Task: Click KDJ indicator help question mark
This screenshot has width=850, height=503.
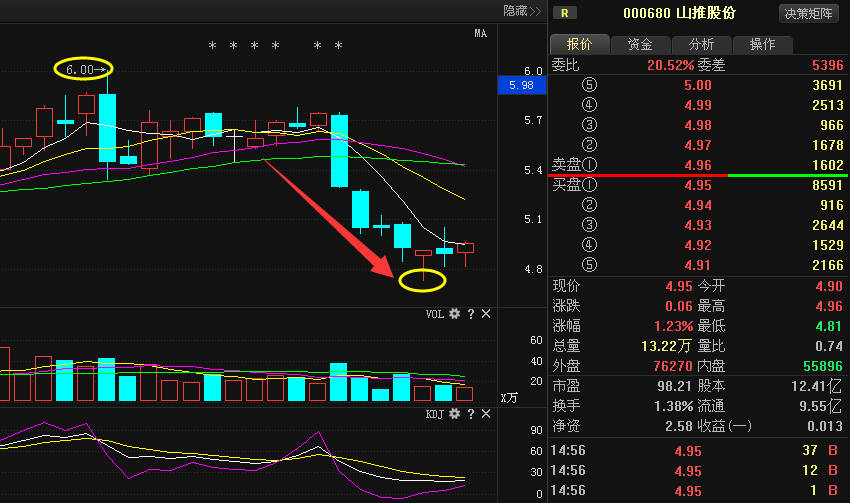Action: (x=470, y=413)
